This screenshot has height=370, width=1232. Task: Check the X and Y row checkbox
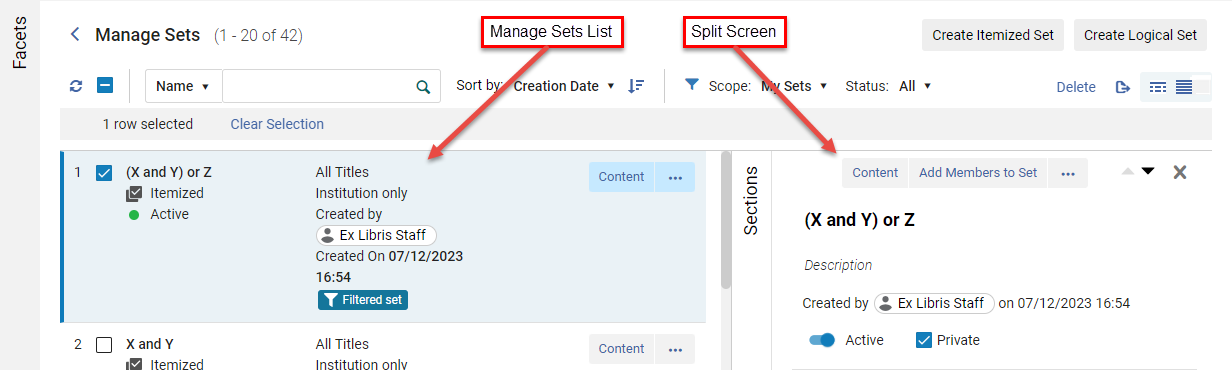pos(104,345)
